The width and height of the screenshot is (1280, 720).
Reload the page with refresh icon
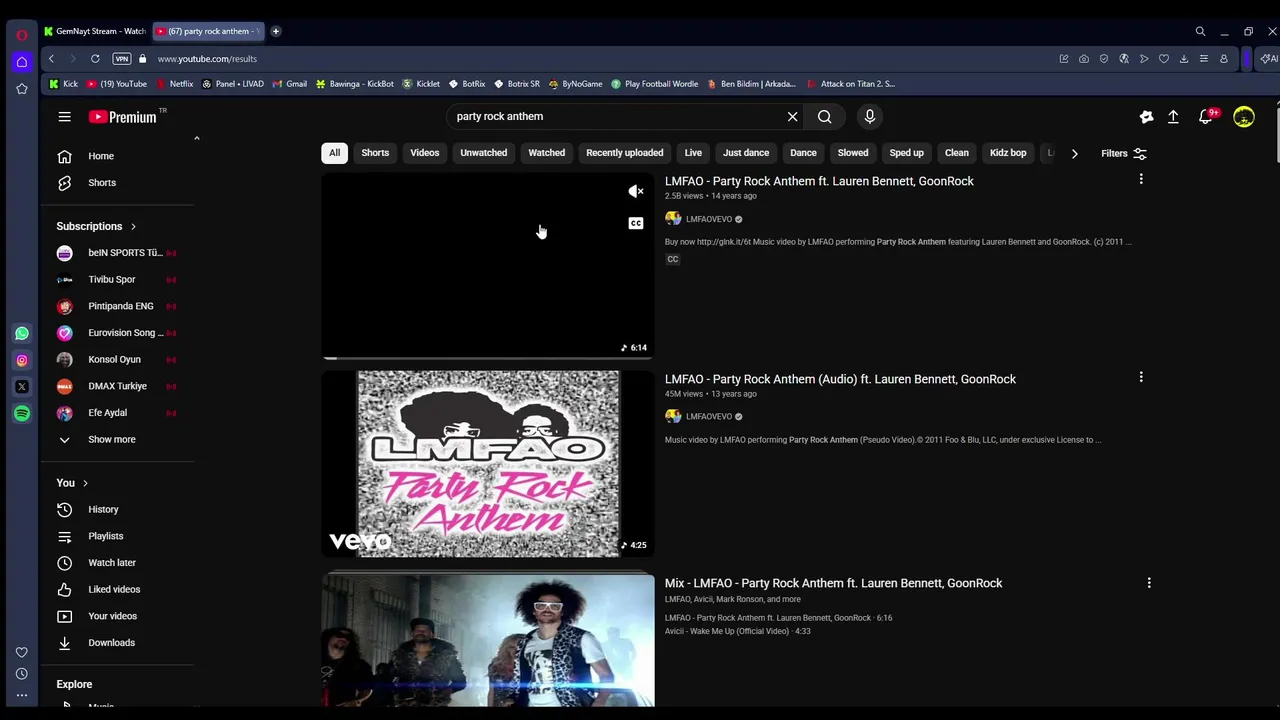pyautogui.click(x=95, y=59)
